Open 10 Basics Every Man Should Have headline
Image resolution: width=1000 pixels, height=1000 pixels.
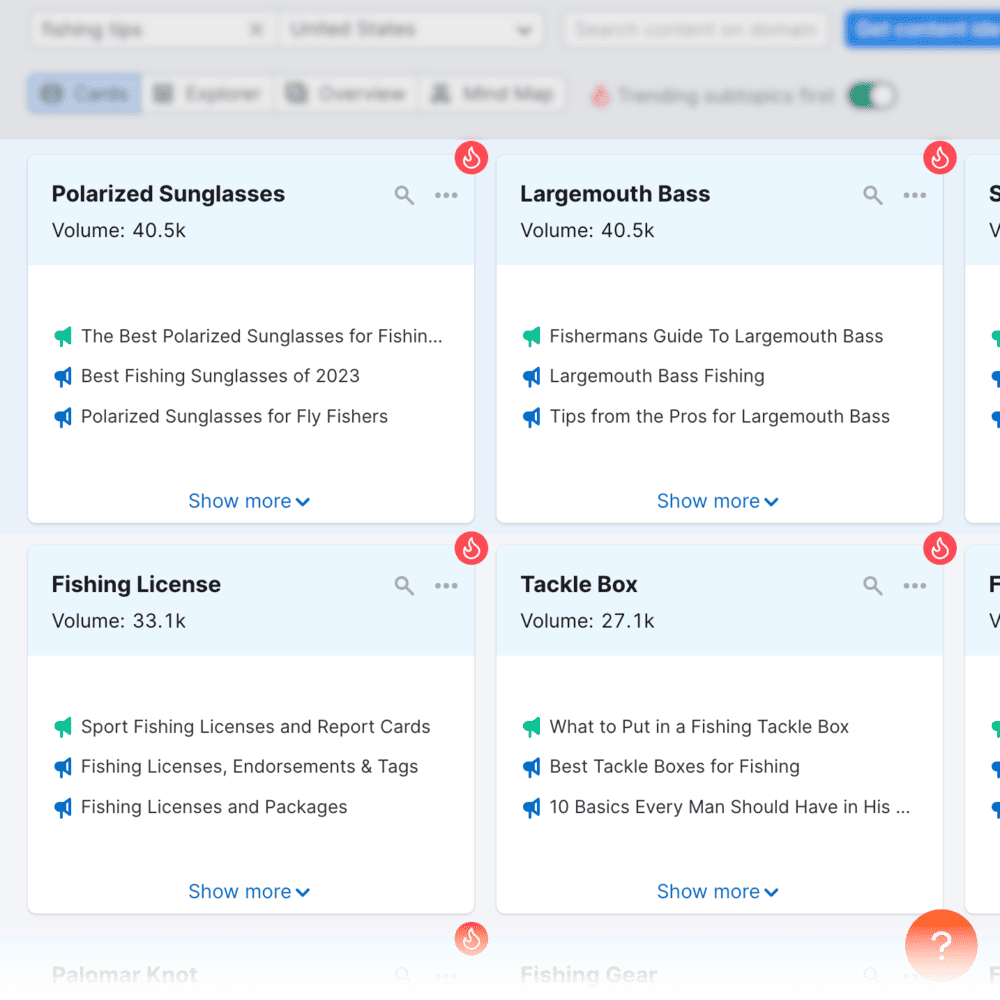[x=730, y=807]
